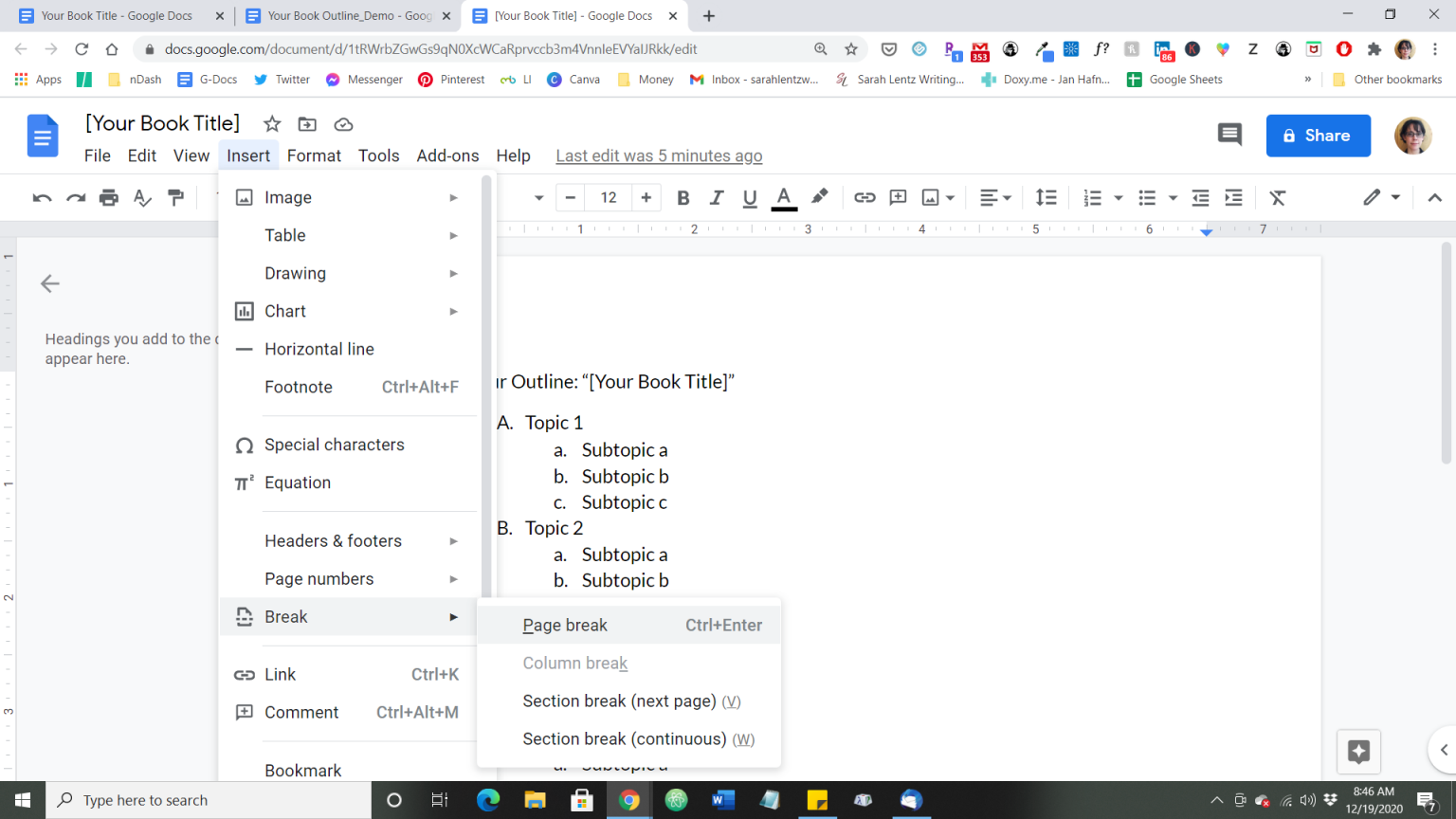
Task: Open the text alignment dropdown
Action: coord(995,197)
